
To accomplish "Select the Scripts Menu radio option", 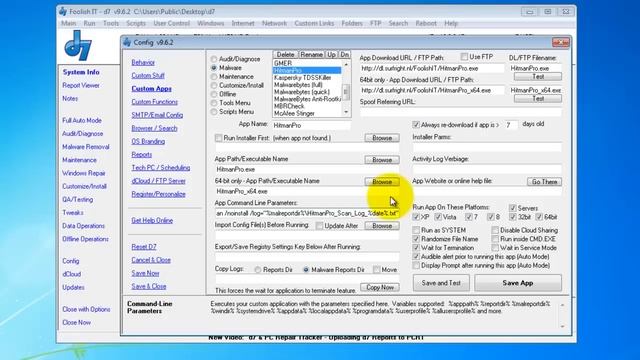I will pyautogui.click(x=214, y=112).
